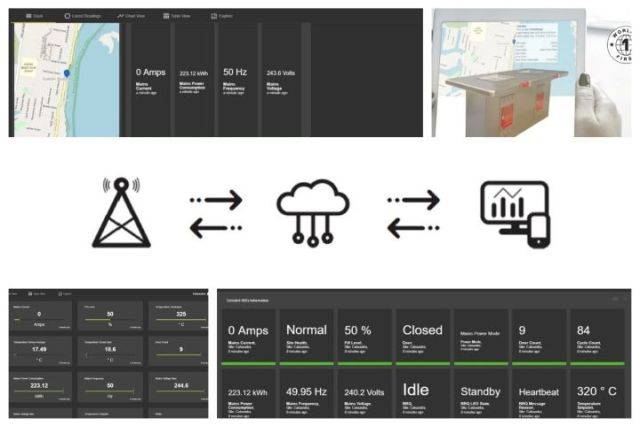The width and height of the screenshot is (640, 427).
Task: Select the 17.49 °C temperature gauge
Action: [40, 351]
